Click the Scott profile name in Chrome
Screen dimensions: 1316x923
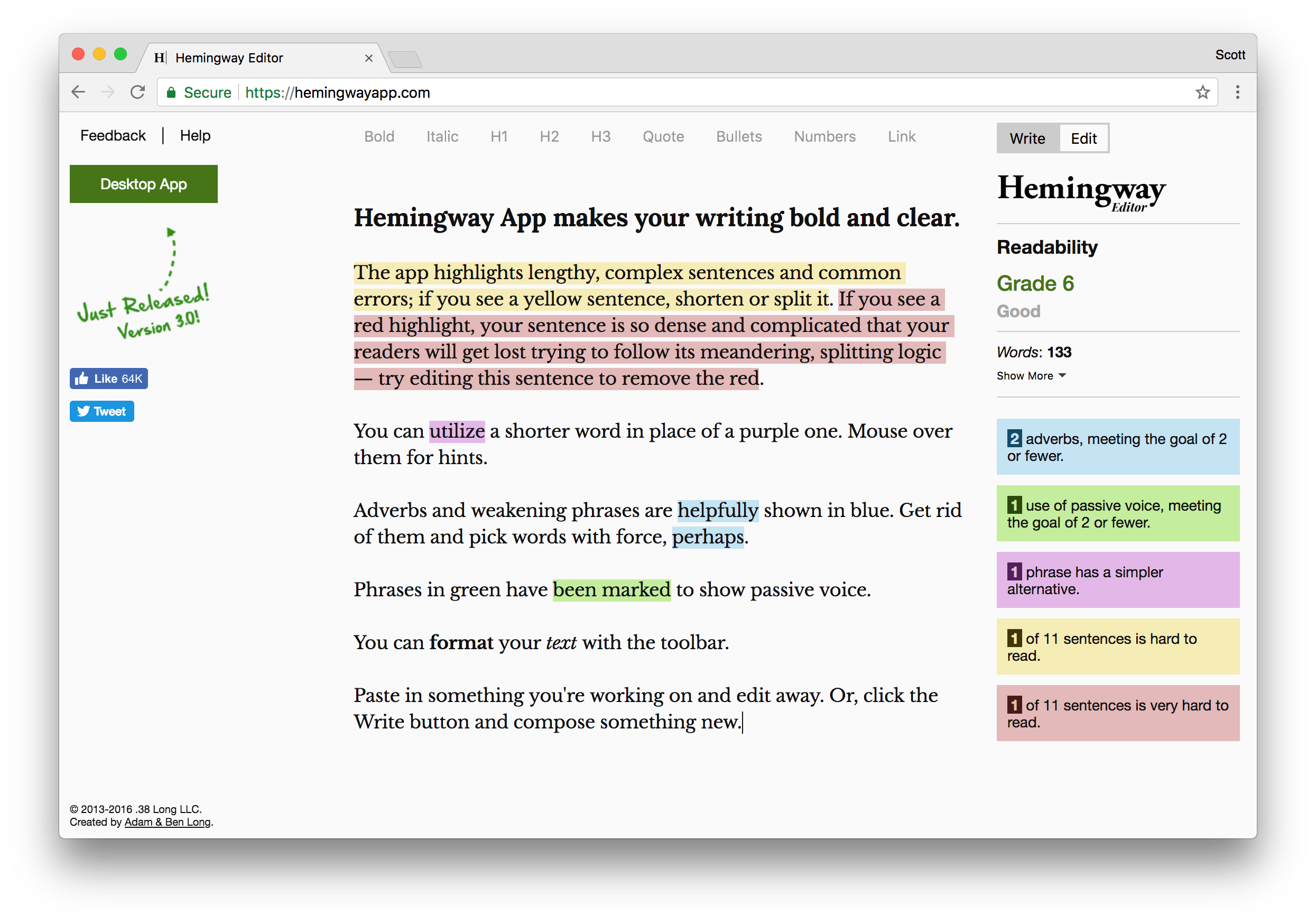(1230, 54)
